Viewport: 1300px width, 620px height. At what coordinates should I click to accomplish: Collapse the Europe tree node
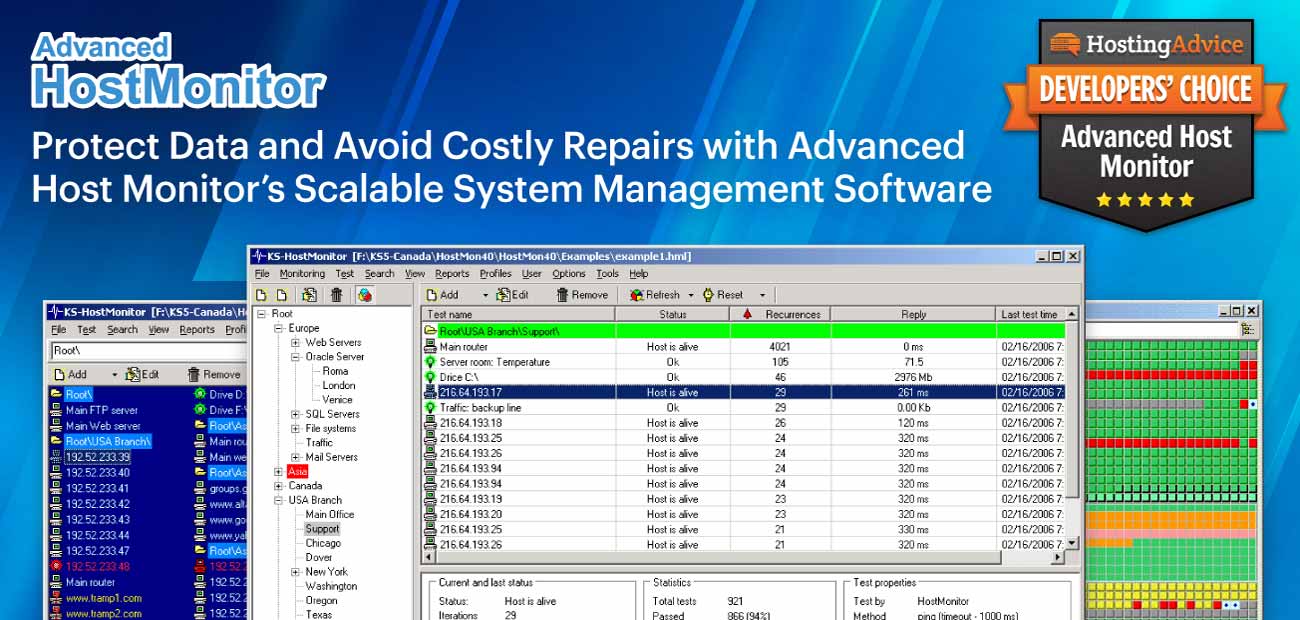pos(279,328)
